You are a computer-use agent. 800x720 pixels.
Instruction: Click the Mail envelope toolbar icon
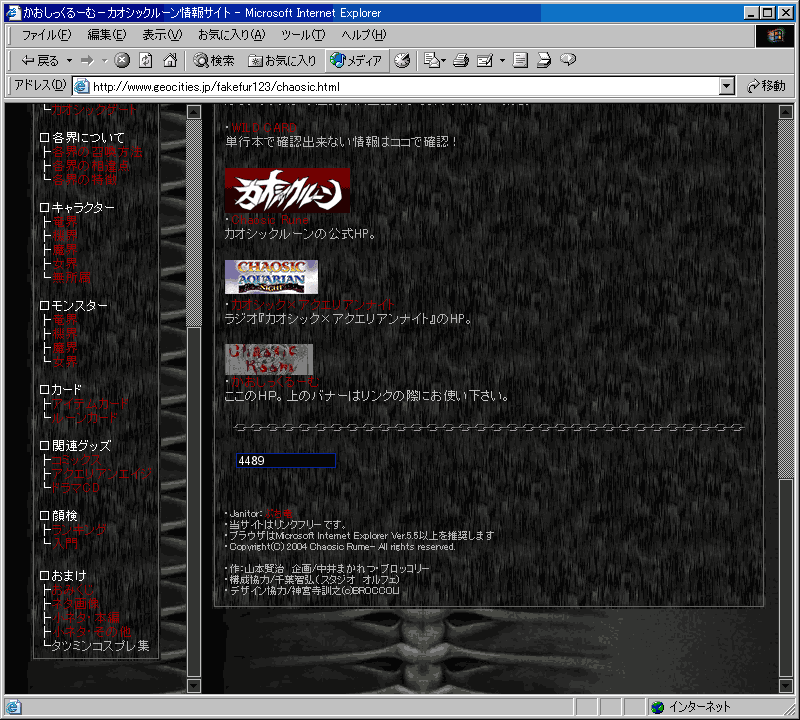pos(435,61)
